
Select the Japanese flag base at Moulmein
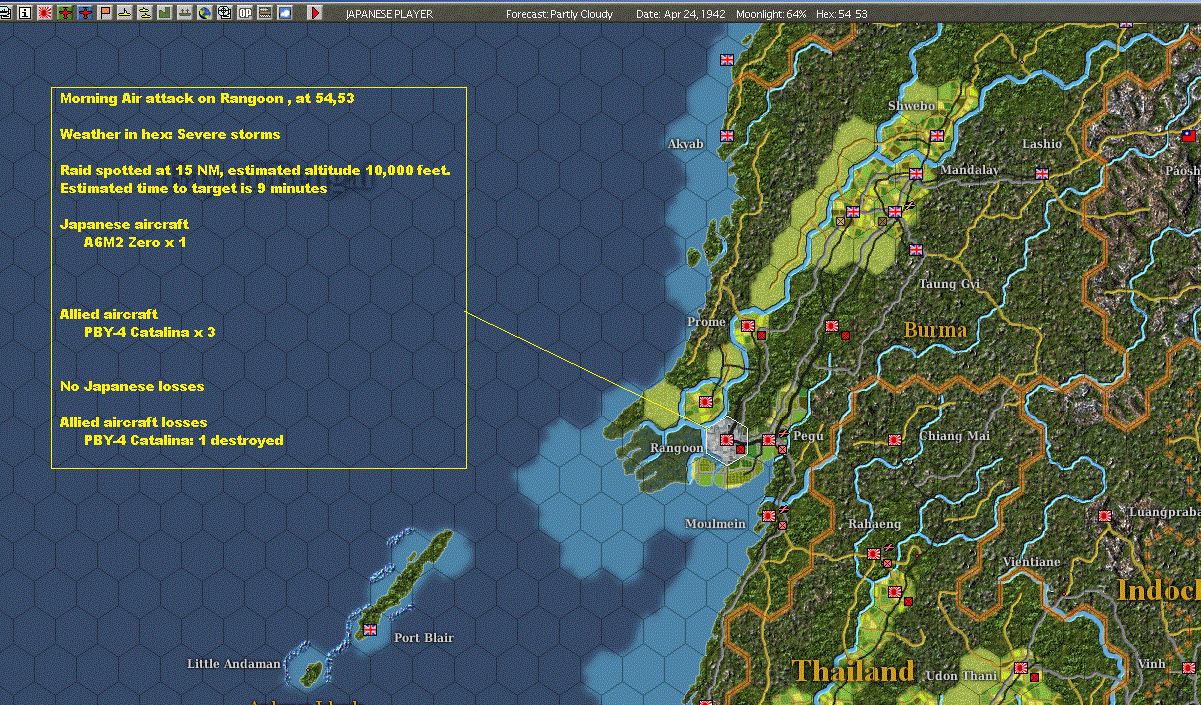point(769,516)
